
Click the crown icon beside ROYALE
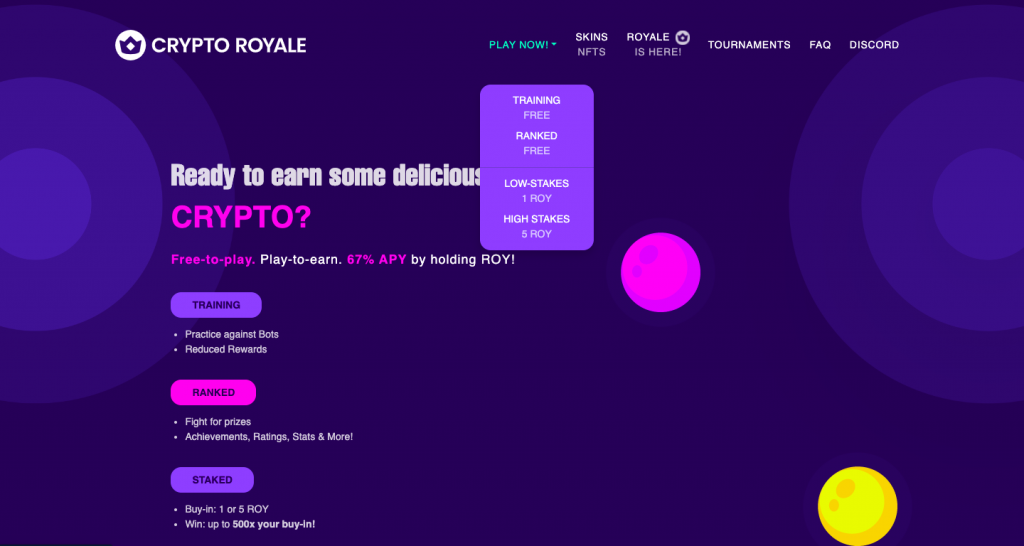tap(682, 37)
